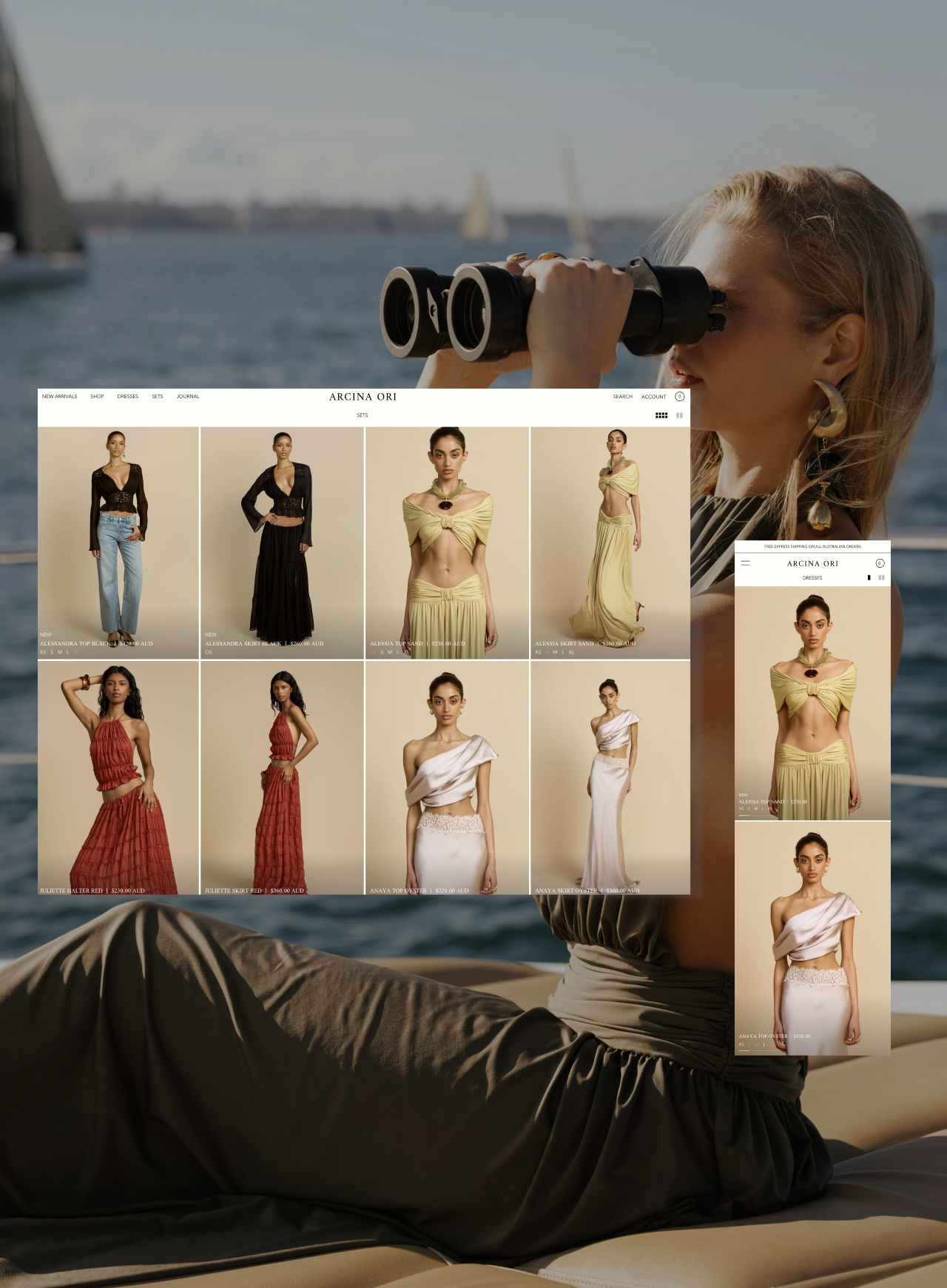This screenshot has height=1288, width=947.
Task: Switch desktop view to two-column grid
Action: click(x=679, y=415)
